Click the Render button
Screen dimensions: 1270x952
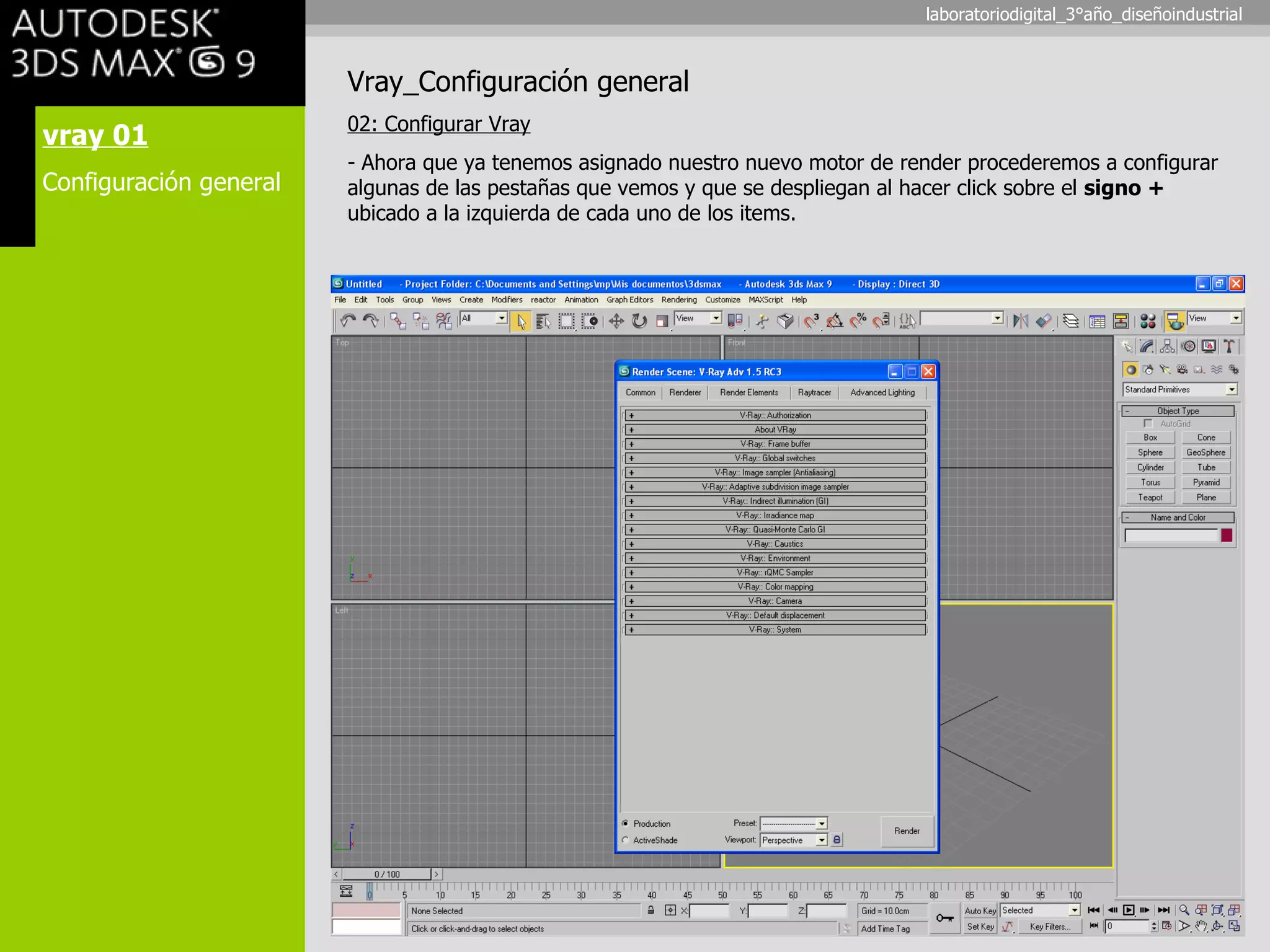pyautogui.click(x=907, y=831)
